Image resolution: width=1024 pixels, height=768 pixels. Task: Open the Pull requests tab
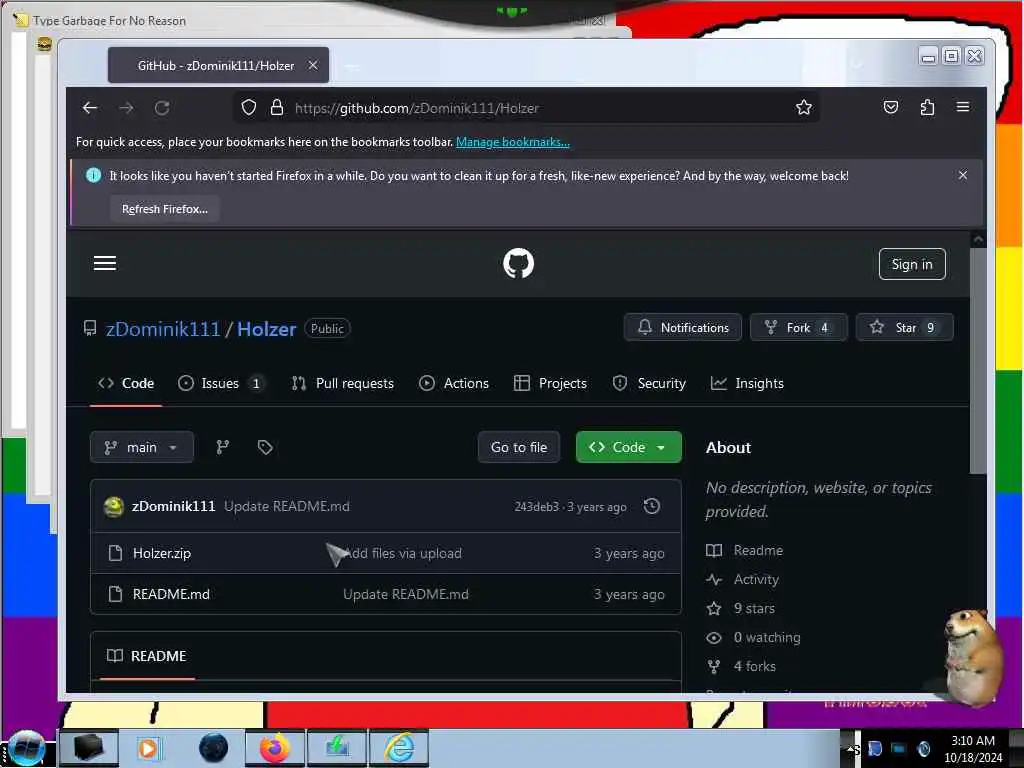(343, 383)
